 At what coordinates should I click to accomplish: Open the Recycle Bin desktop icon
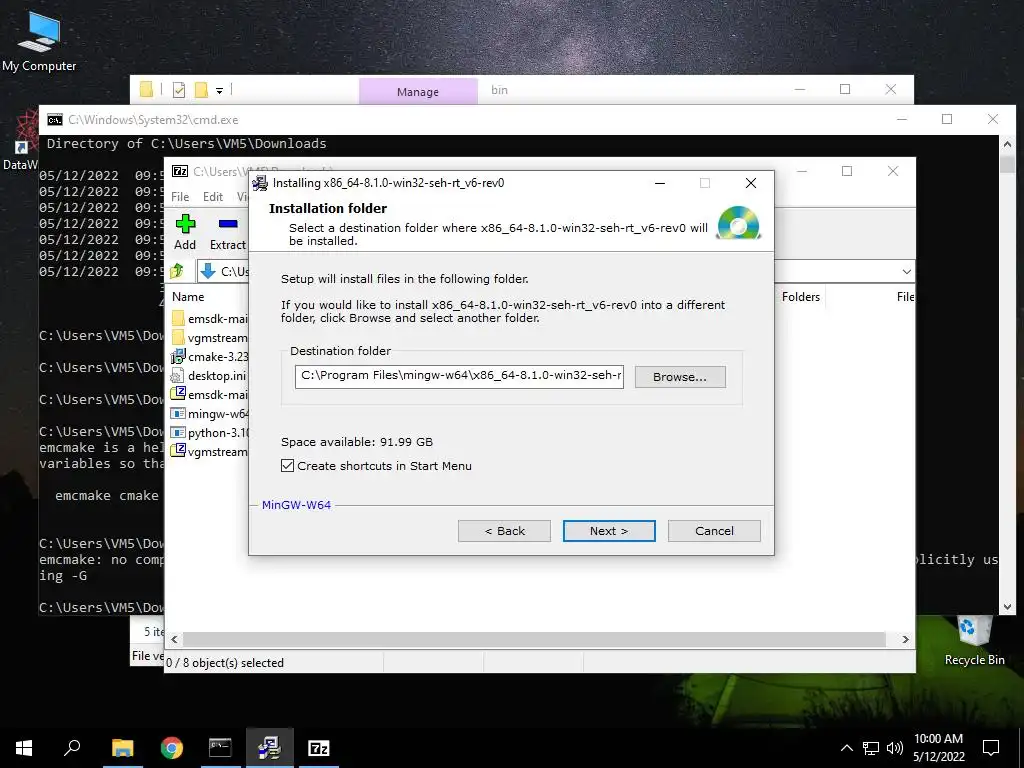[x=974, y=641]
